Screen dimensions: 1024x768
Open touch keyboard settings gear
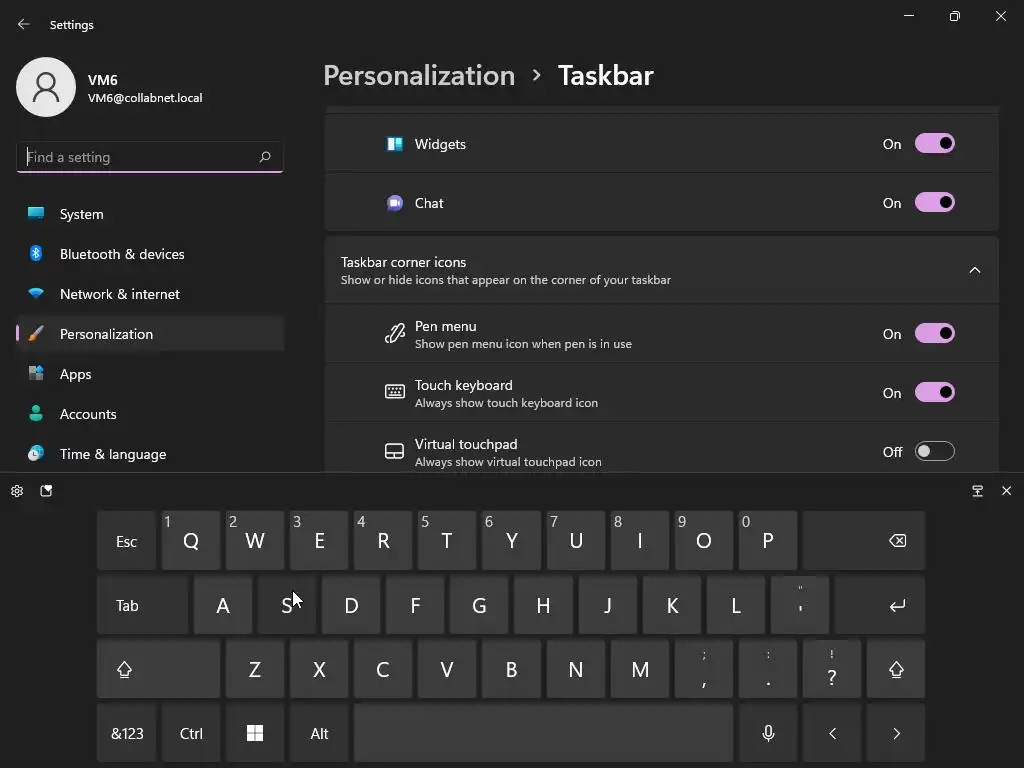pyautogui.click(x=17, y=491)
